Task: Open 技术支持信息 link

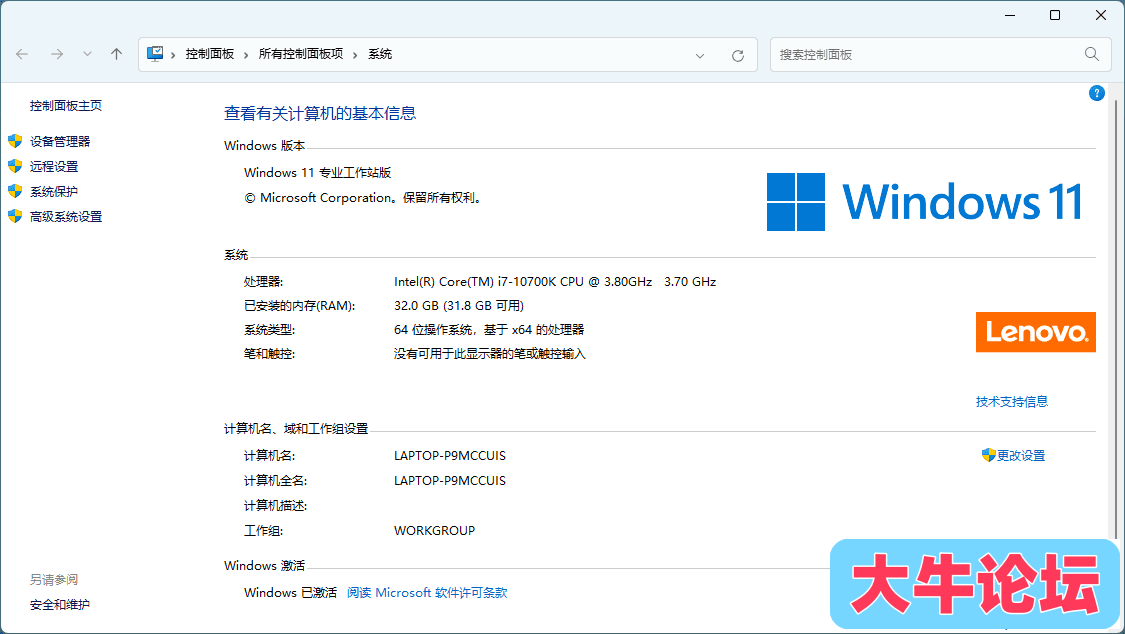Action: click(1012, 402)
